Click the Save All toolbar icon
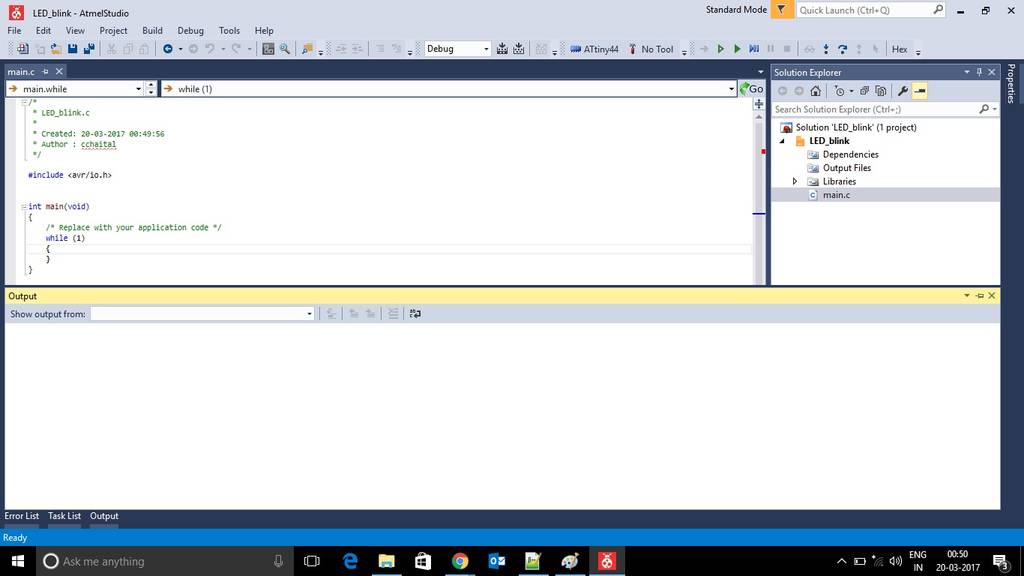1024x576 pixels. (x=89, y=49)
